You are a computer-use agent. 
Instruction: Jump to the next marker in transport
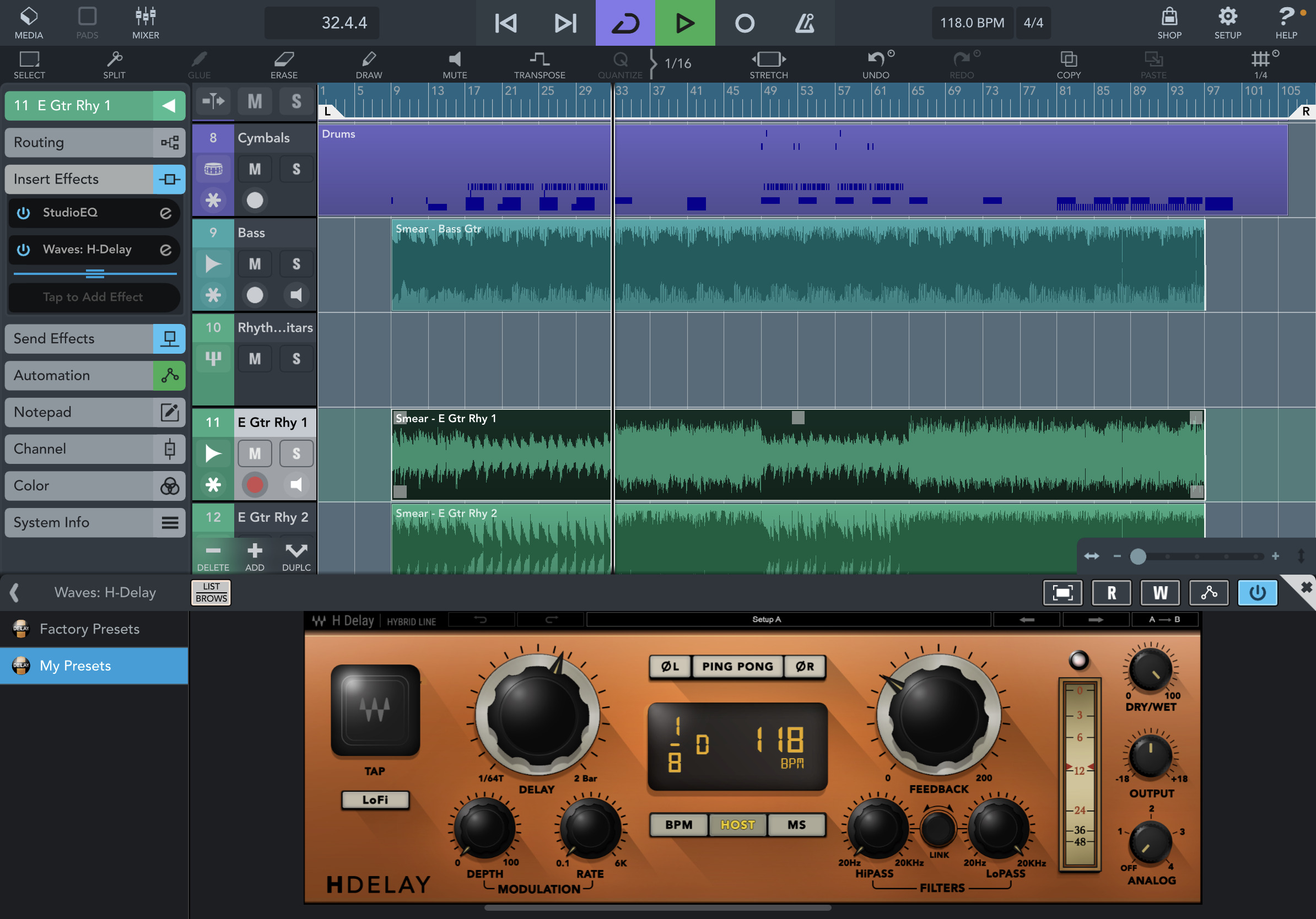[x=565, y=23]
